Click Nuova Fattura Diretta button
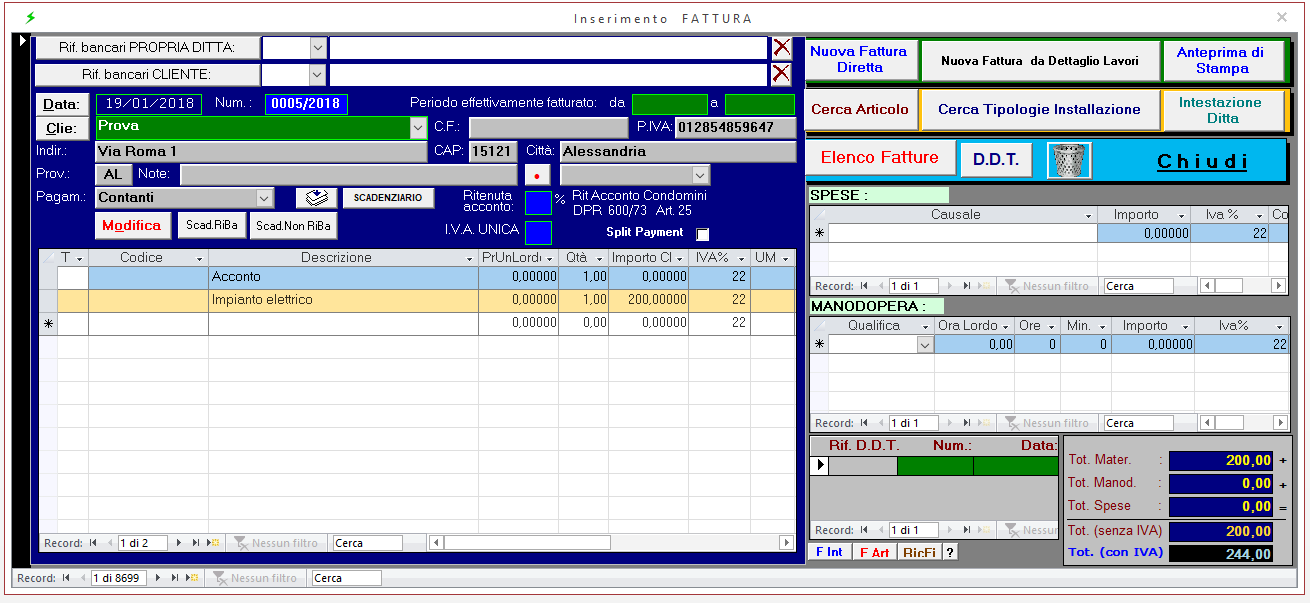The width and height of the screenshot is (1310, 603). tap(860, 60)
